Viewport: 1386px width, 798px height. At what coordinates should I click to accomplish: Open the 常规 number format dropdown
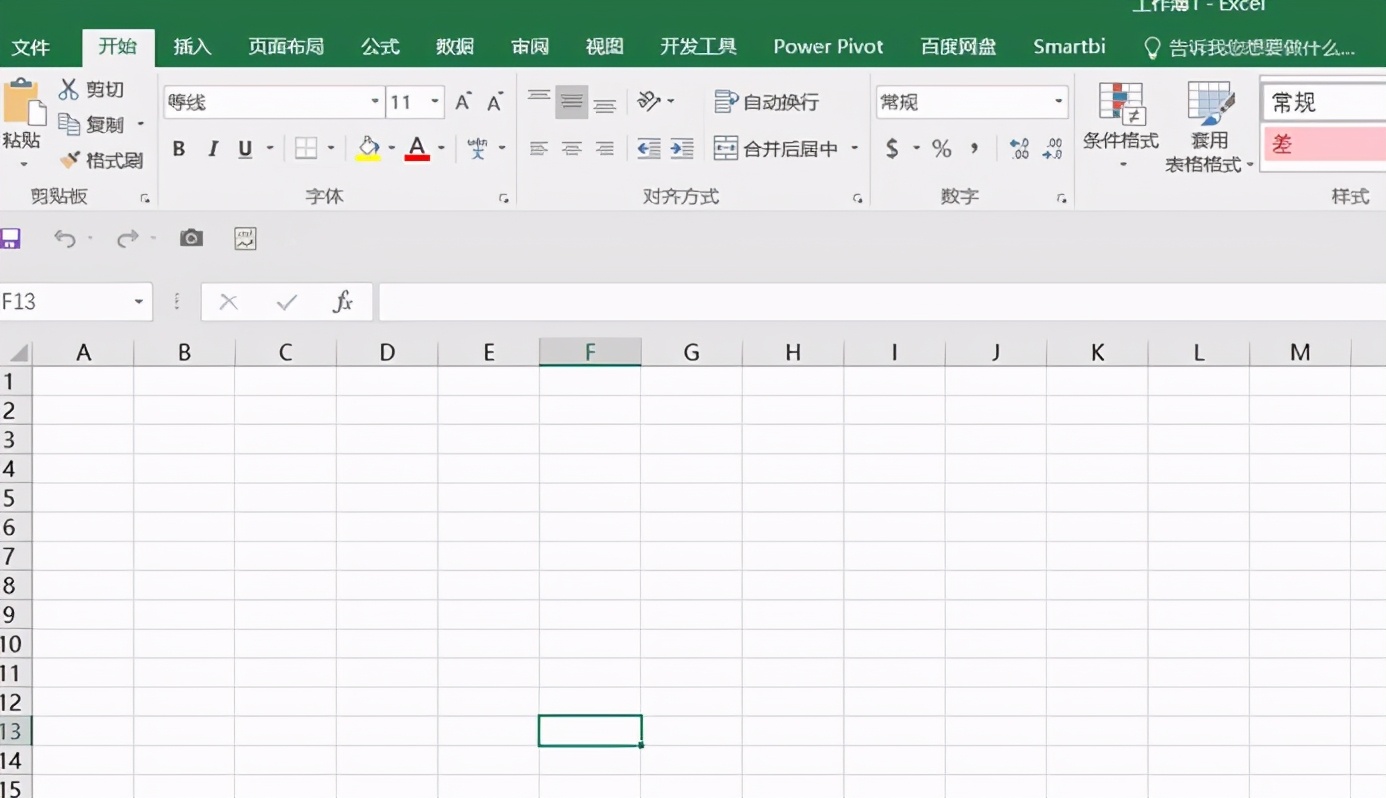coord(1057,101)
